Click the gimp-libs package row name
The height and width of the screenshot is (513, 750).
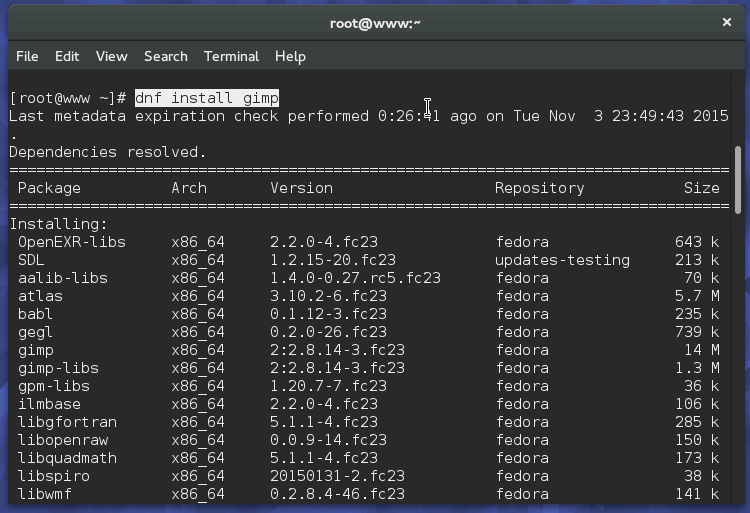58,368
